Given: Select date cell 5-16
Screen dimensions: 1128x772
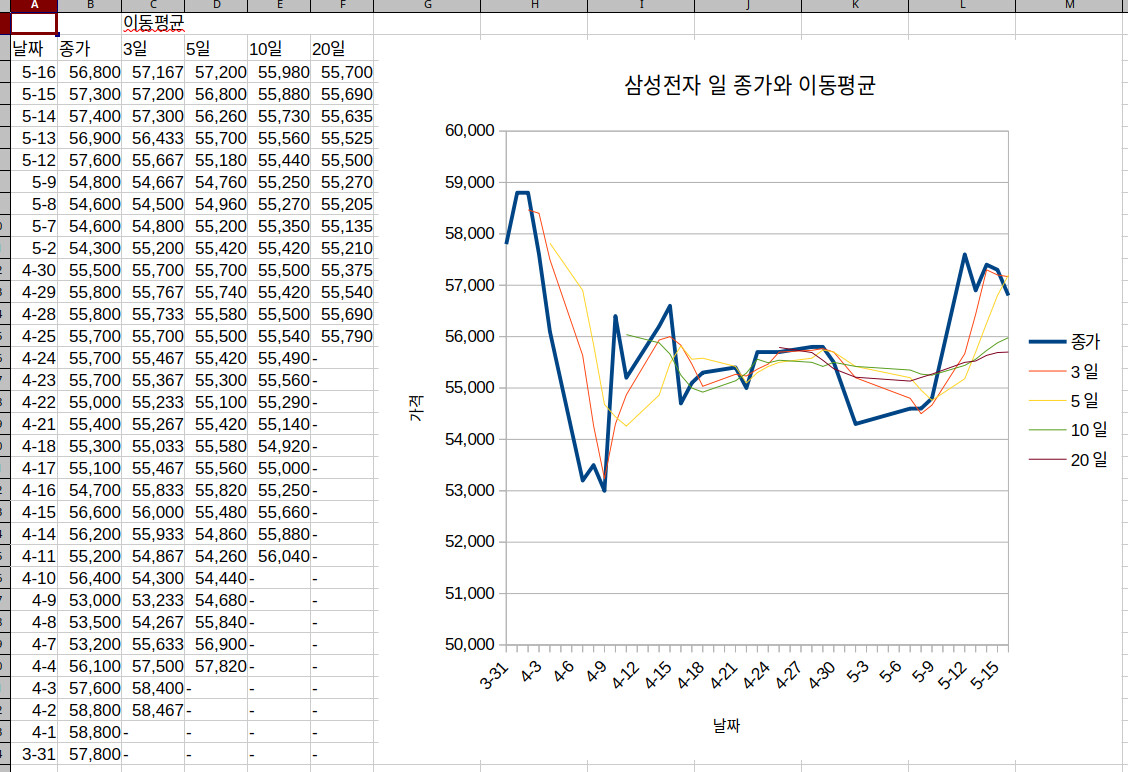Looking at the screenshot, I should coord(34,72).
